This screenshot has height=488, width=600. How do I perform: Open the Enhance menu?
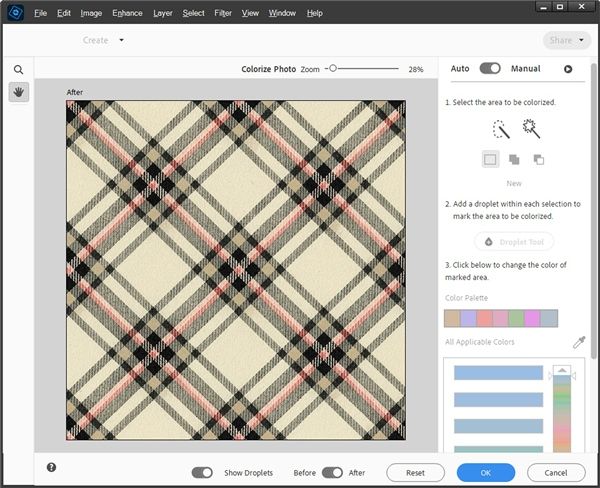point(127,13)
